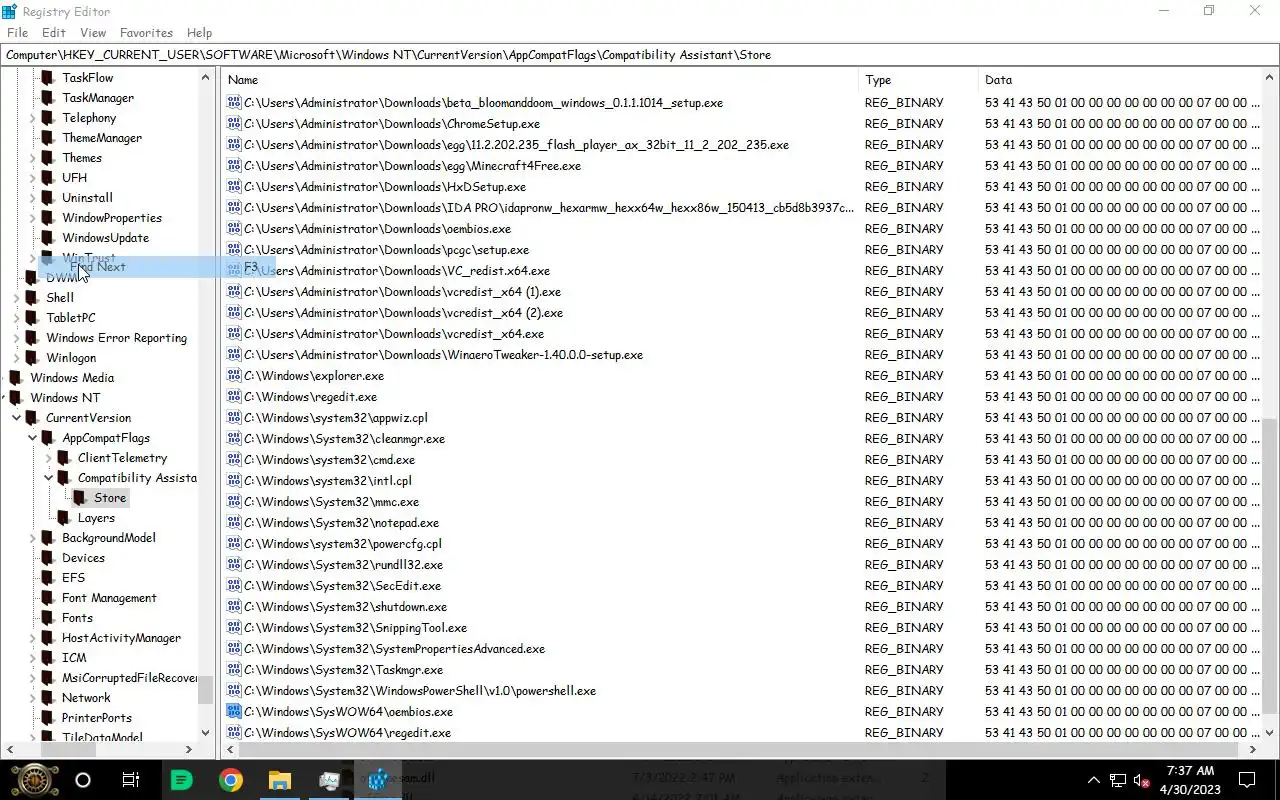
Task: Open Google Chrome from the taskbar
Action: coord(231,780)
